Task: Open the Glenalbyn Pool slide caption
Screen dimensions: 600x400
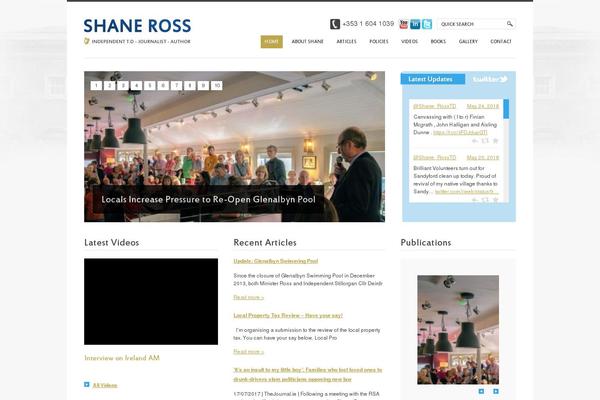Action: tap(209, 199)
